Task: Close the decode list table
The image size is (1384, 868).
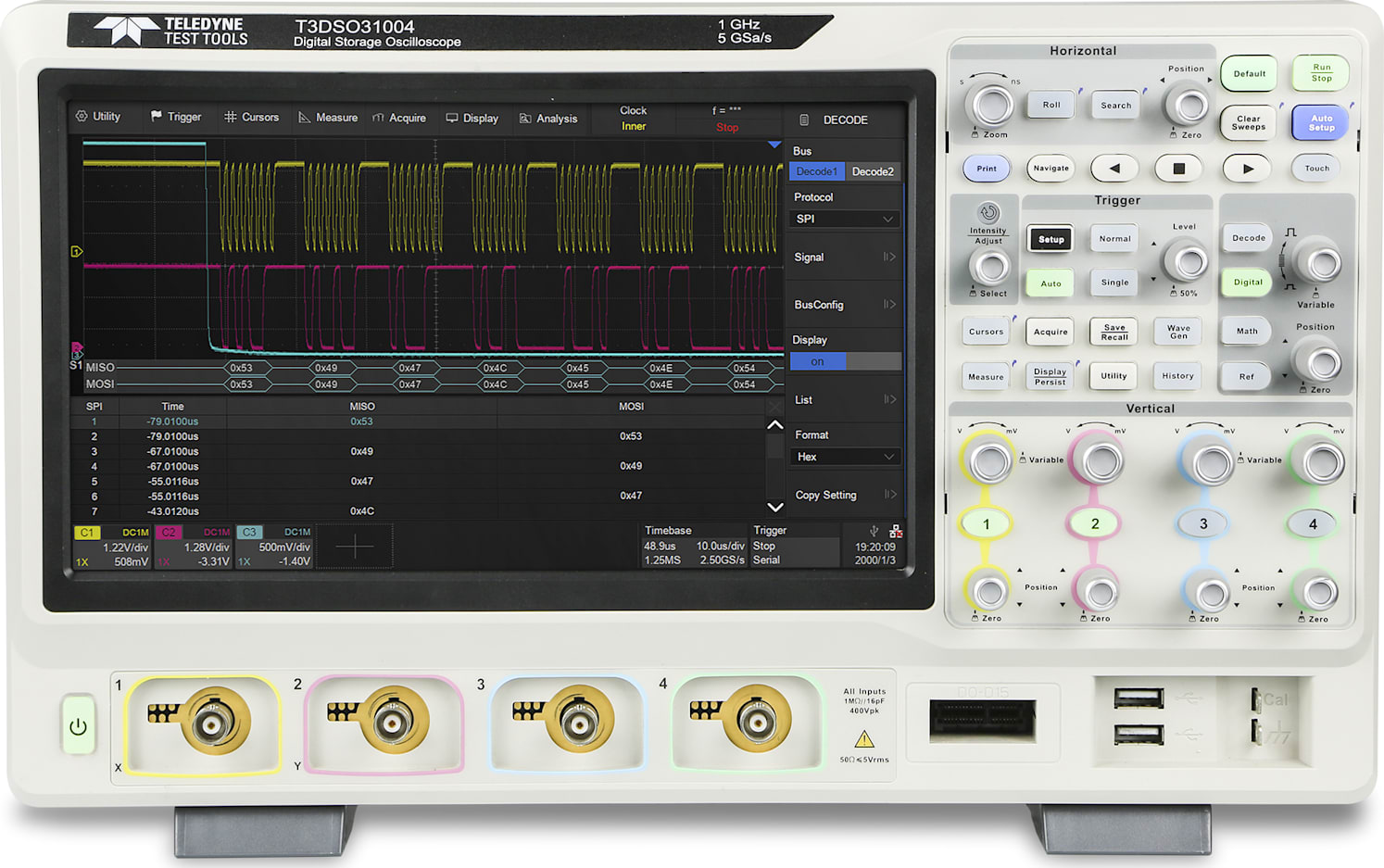Action: (x=775, y=407)
